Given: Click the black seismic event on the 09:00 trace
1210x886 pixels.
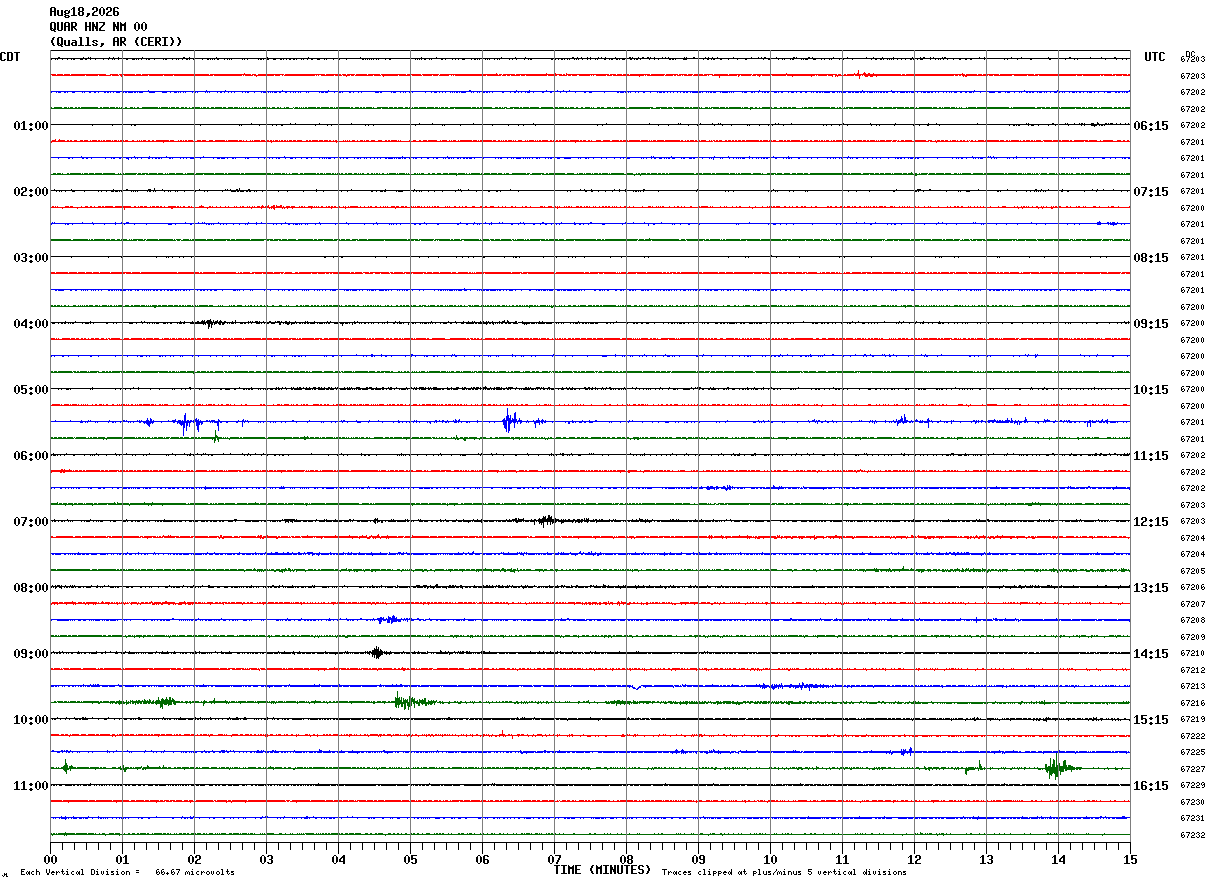Looking at the screenshot, I should pos(376,653).
